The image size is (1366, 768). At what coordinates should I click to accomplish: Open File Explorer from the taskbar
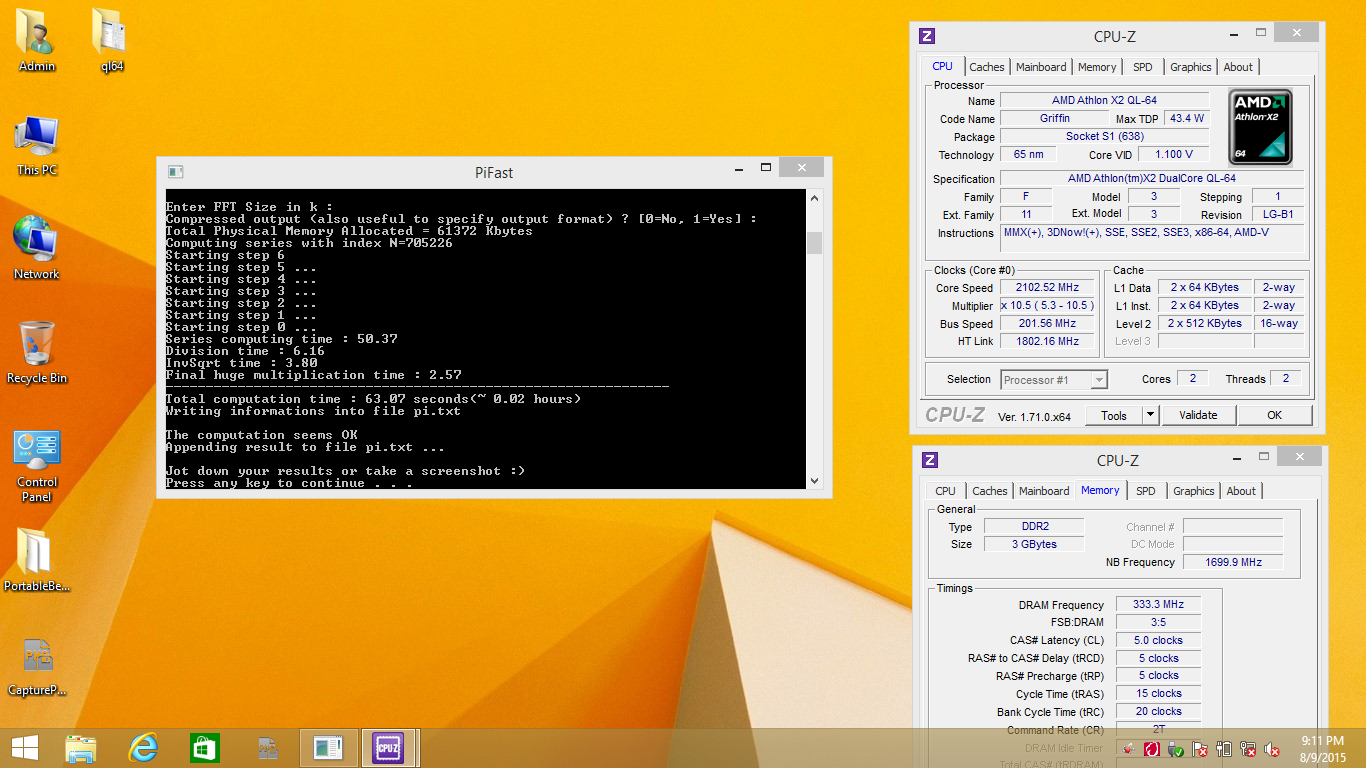81,748
